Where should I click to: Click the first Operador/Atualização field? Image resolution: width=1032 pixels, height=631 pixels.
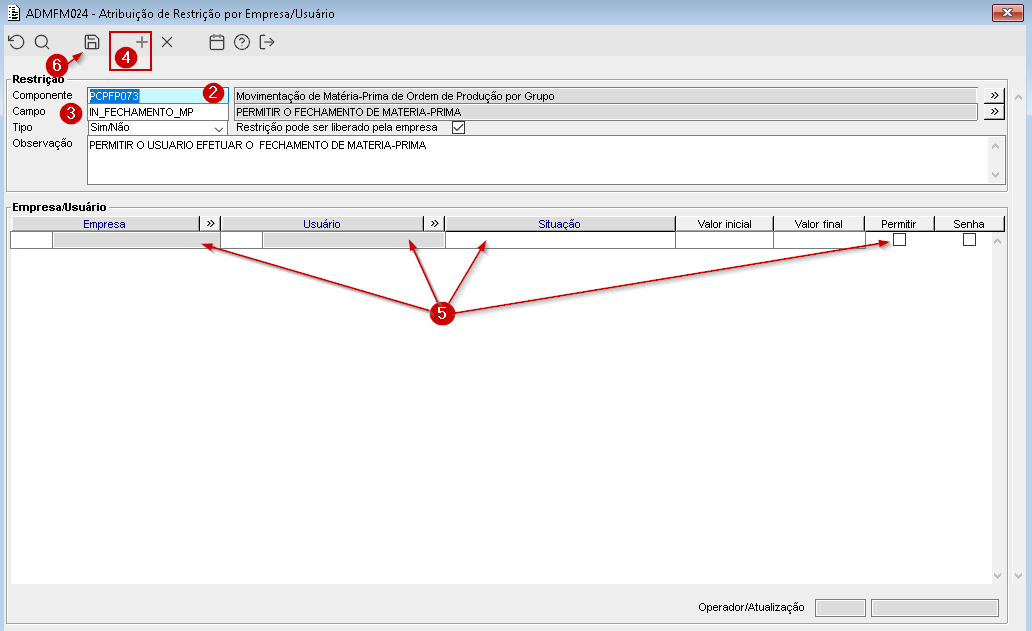(x=840, y=607)
